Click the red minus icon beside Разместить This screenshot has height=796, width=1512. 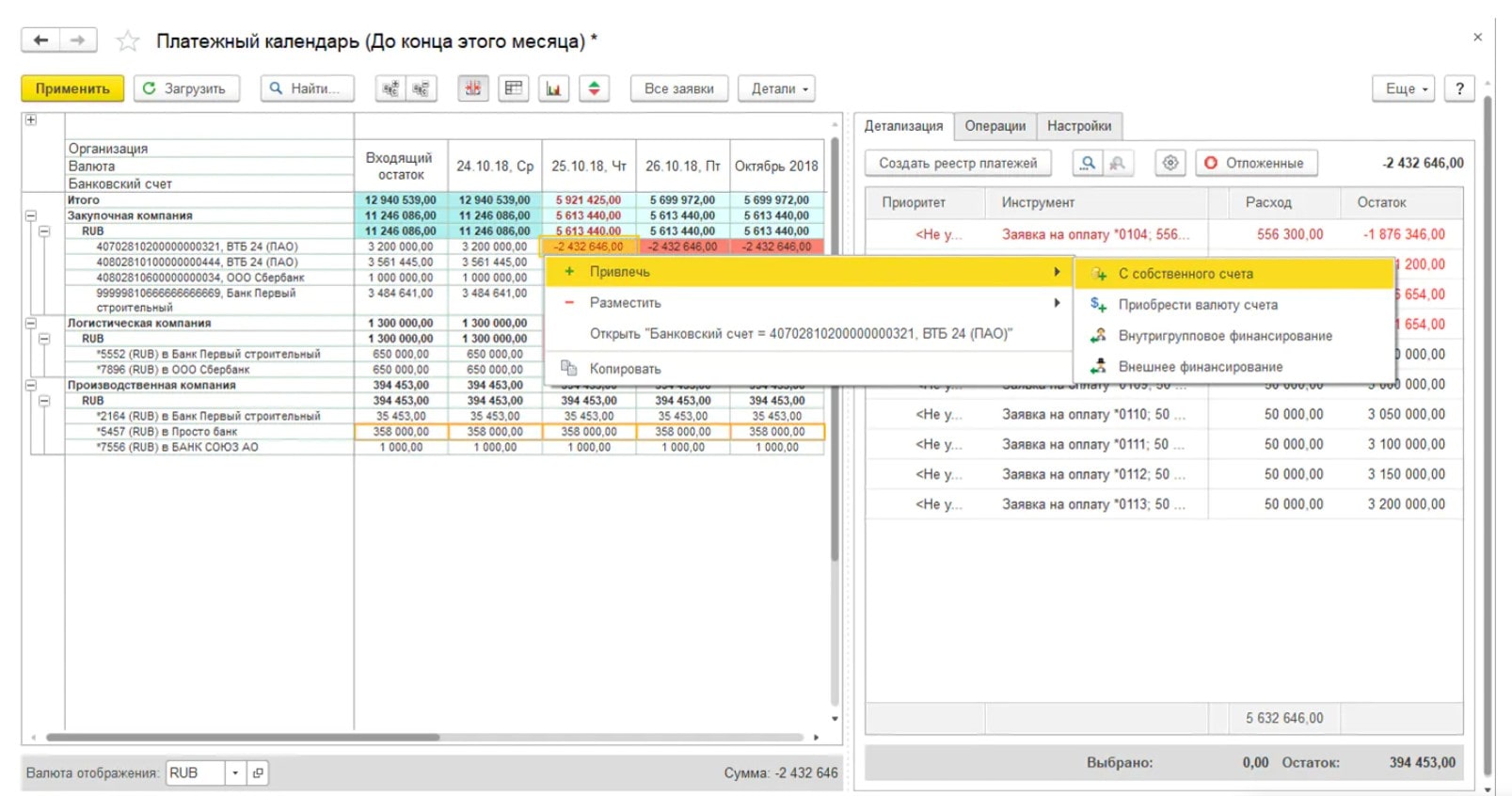coord(569,302)
